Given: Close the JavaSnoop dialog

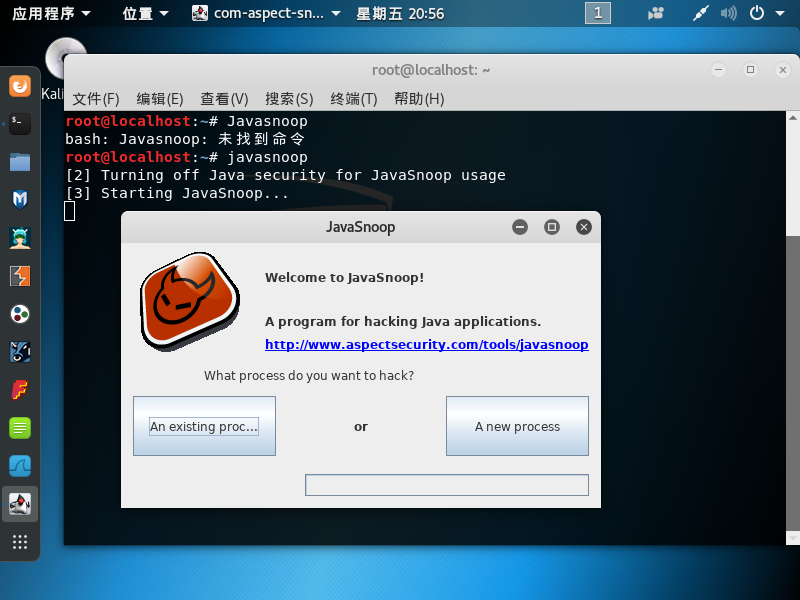Looking at the screenshot, I should point(584,227).
